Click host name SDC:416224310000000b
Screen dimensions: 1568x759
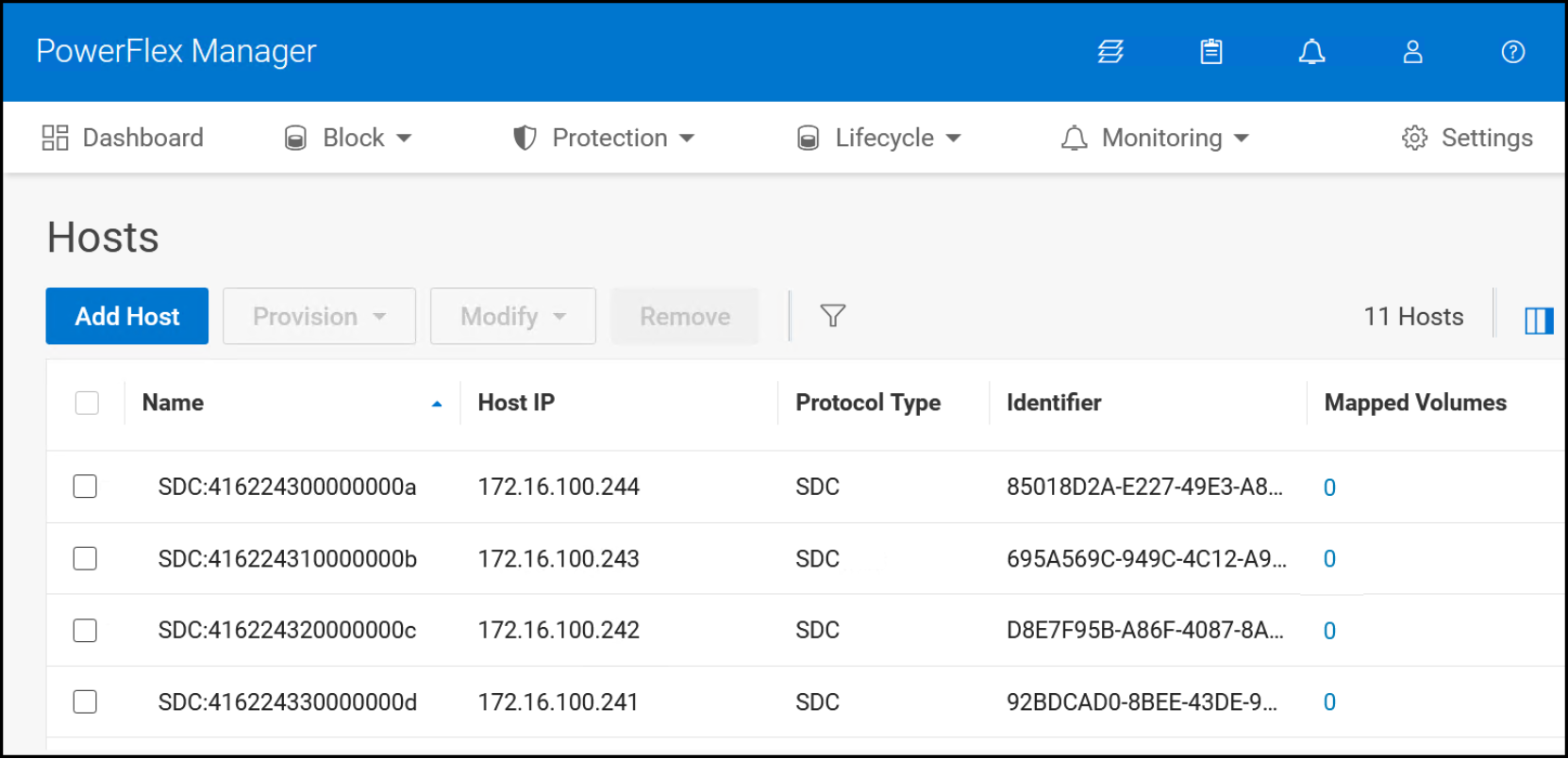click(288, 558)
